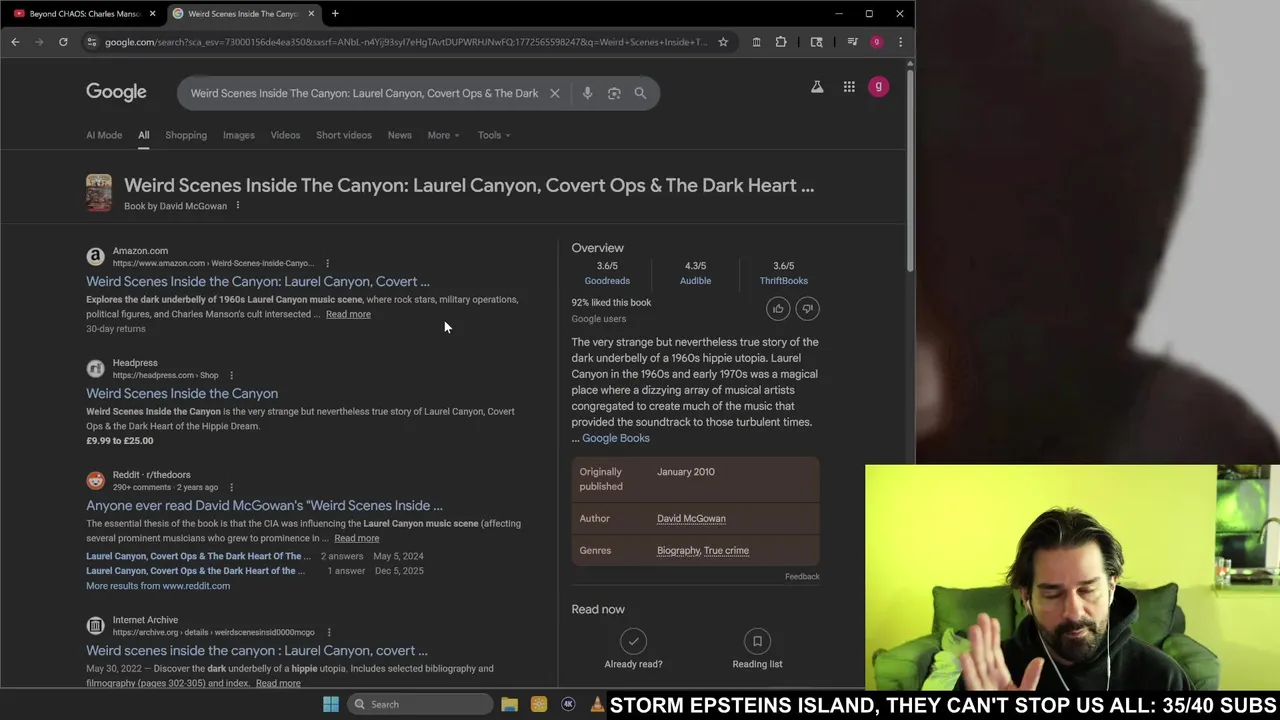Viewport: 1280px width, 720px height.
Task: Click Read more under the Amazon snippet
Action: 348,314
